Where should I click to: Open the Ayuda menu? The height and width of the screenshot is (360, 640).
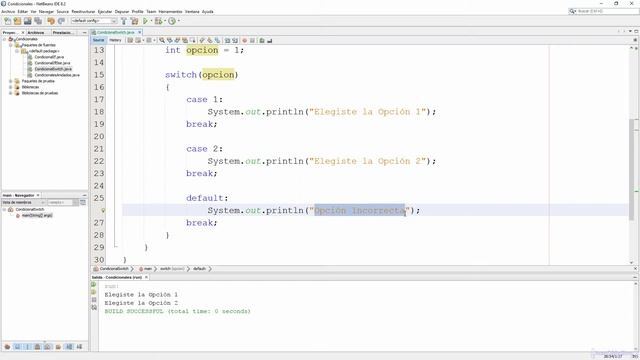point(208,12)
